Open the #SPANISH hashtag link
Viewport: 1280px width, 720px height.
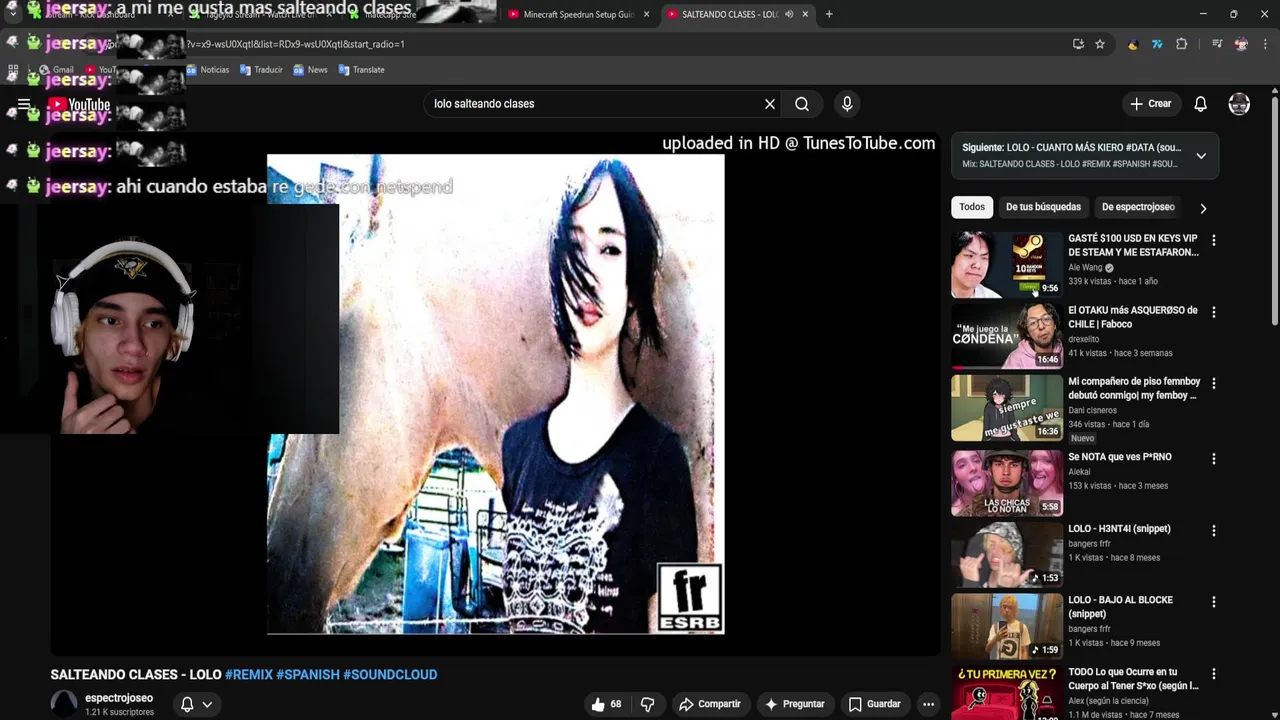(x=308, y=675)
